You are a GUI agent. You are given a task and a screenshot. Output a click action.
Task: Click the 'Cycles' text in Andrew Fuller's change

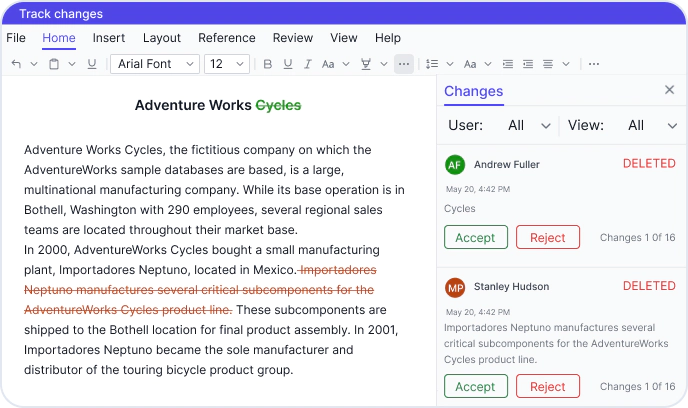coord(459,209)
